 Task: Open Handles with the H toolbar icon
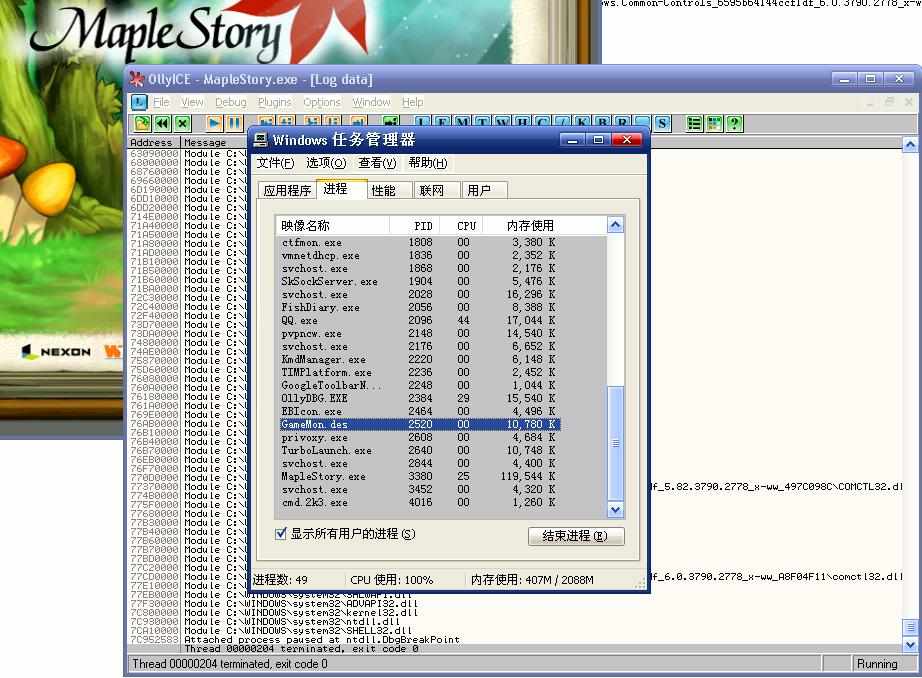point(522,123)
